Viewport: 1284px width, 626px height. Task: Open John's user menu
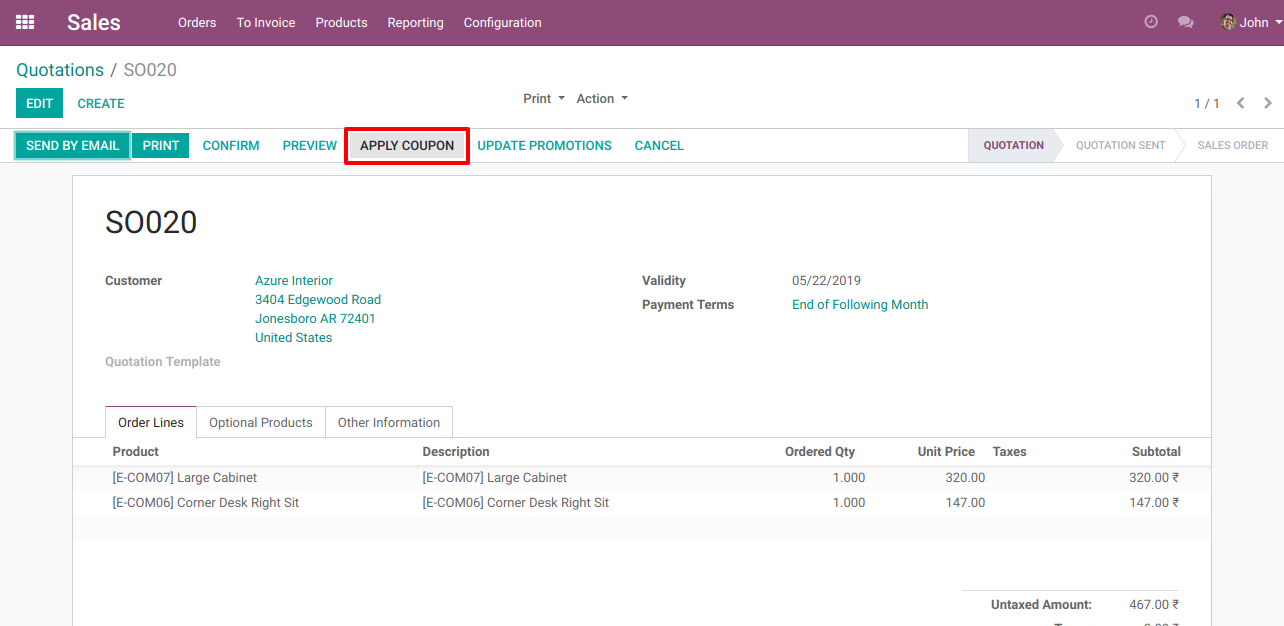pos(1245,22)
